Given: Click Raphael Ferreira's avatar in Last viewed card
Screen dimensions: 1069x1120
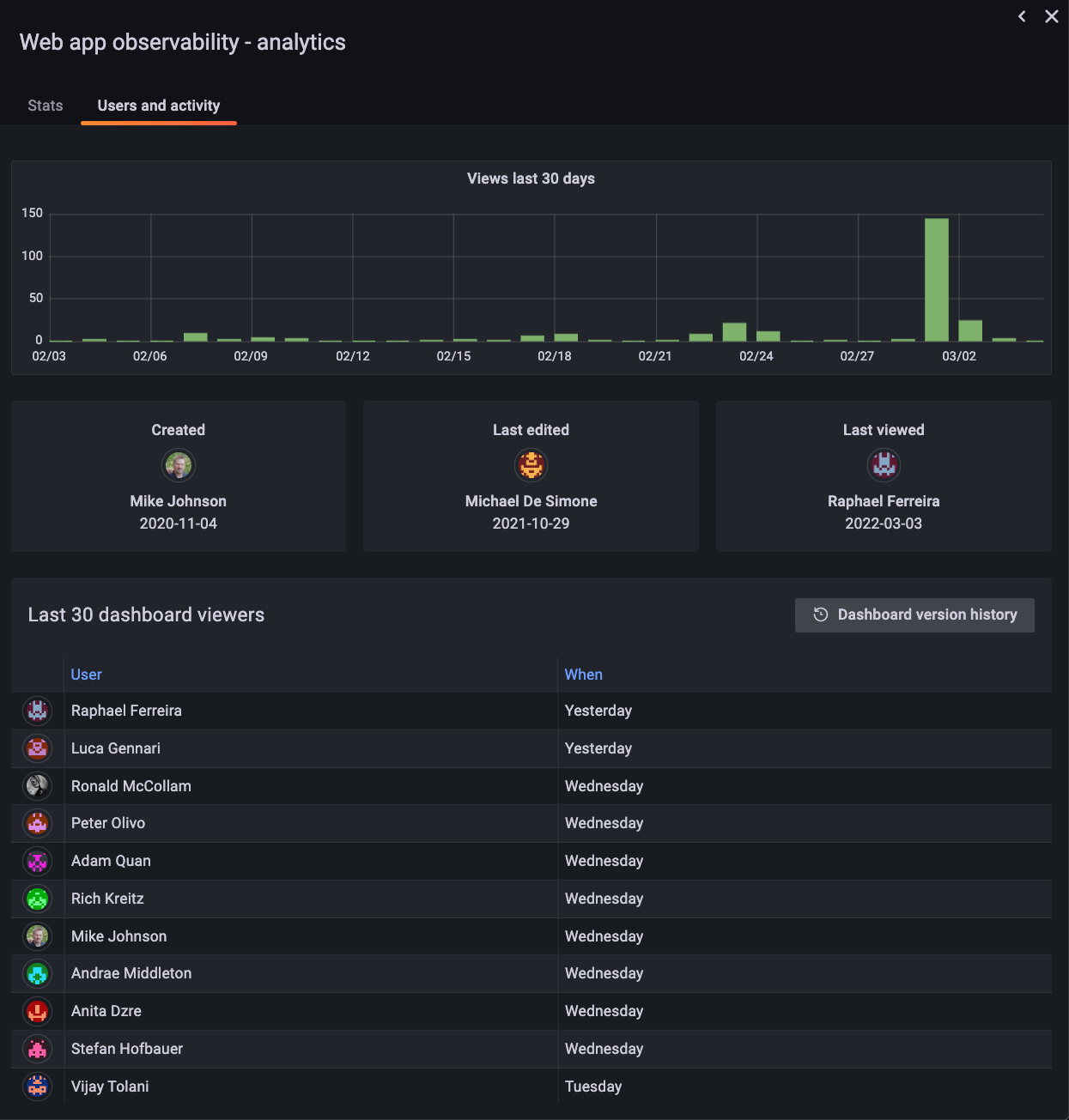Looking at the screenshot, I should pyautogui.click(x=884, y=465).
